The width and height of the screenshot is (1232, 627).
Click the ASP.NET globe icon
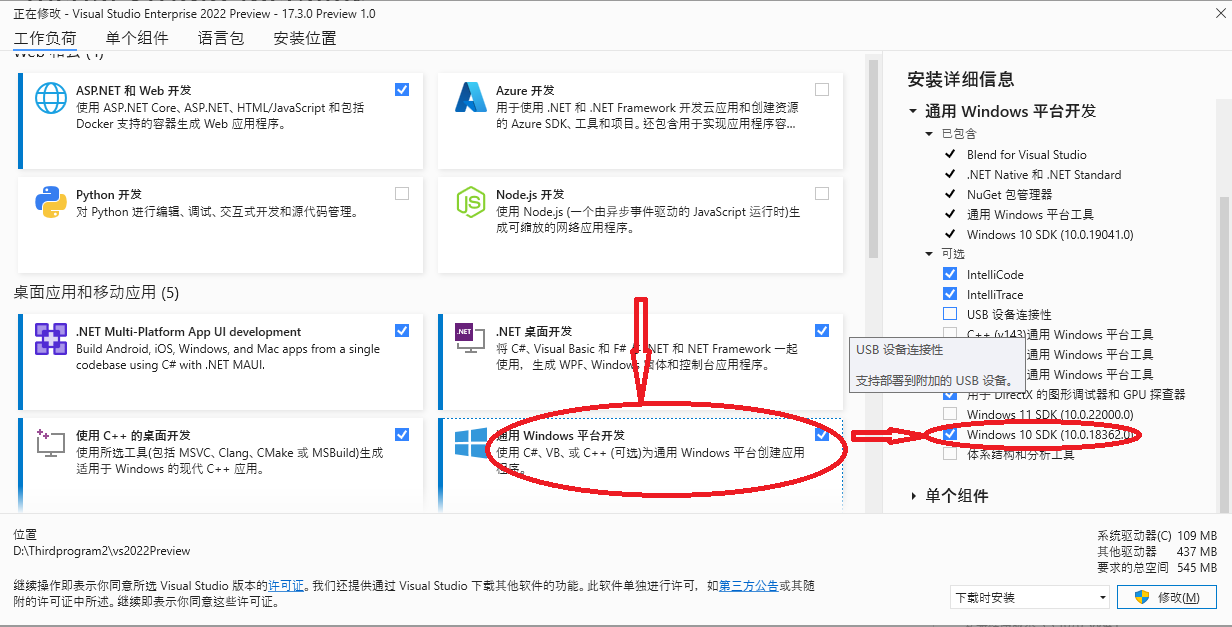[51, 98]
